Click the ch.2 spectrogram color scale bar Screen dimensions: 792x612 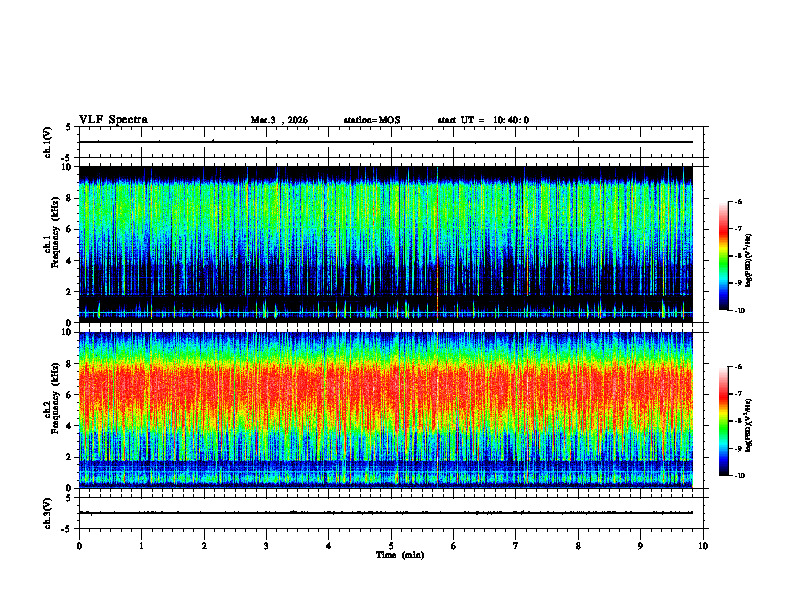(x=723, y=421)
